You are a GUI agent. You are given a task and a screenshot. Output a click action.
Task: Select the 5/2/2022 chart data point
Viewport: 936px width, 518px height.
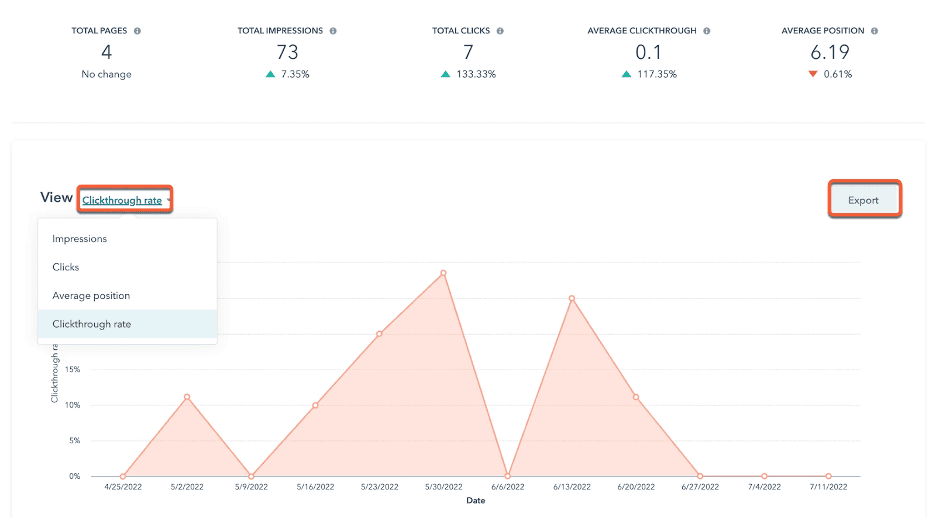(187, 397)
